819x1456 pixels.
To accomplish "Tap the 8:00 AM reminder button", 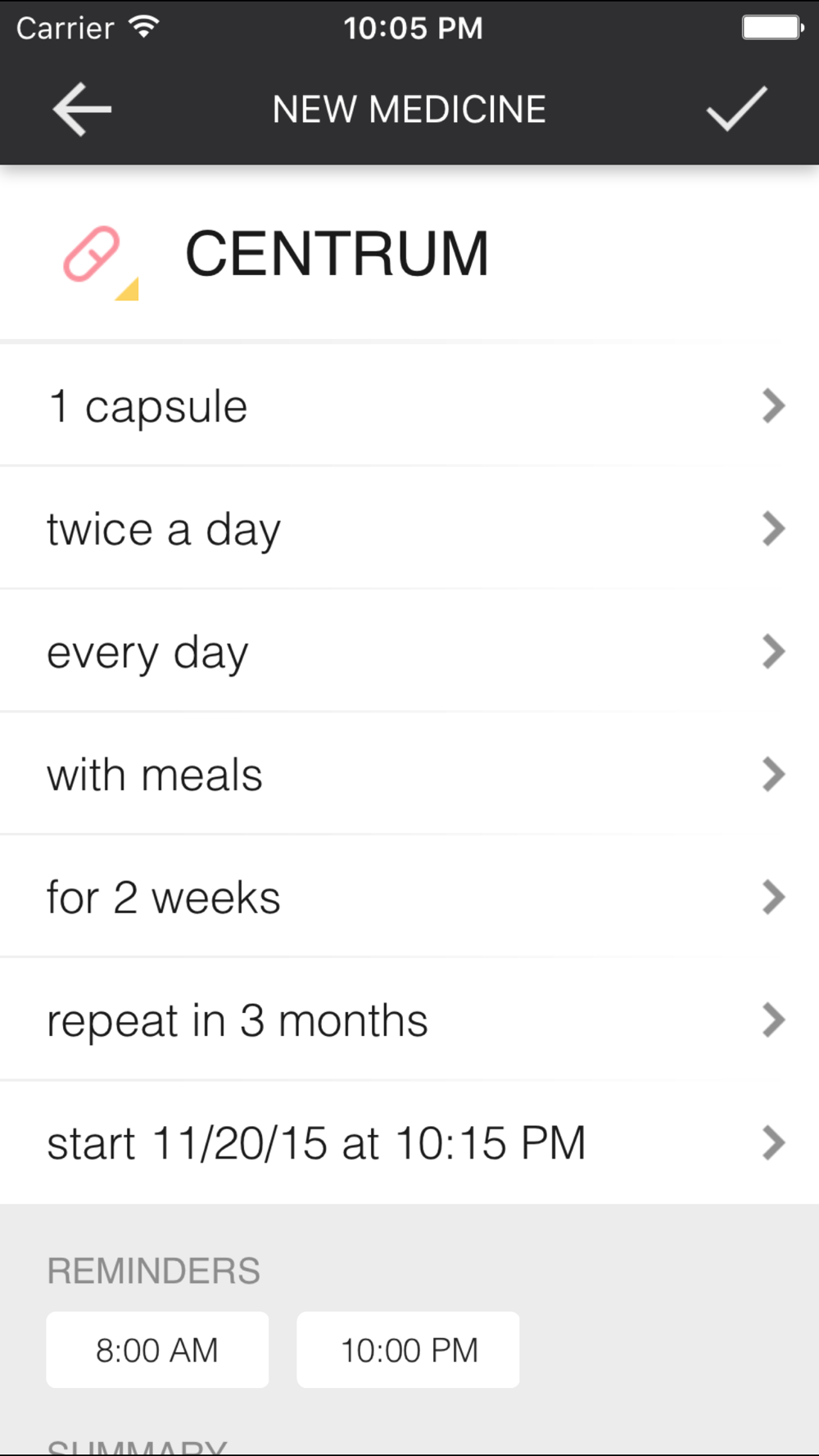I will tap(157, 1350).
